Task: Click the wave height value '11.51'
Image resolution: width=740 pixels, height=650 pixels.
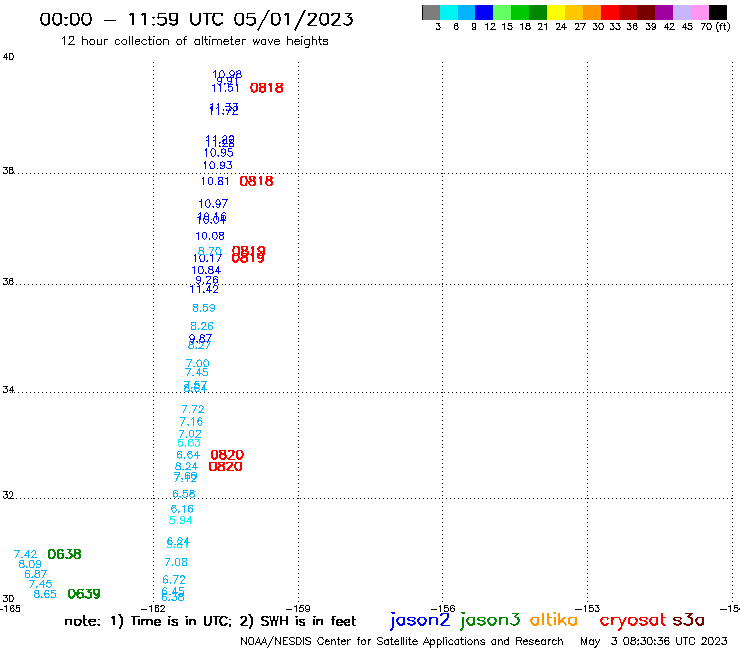Action: tap(225, 88)
